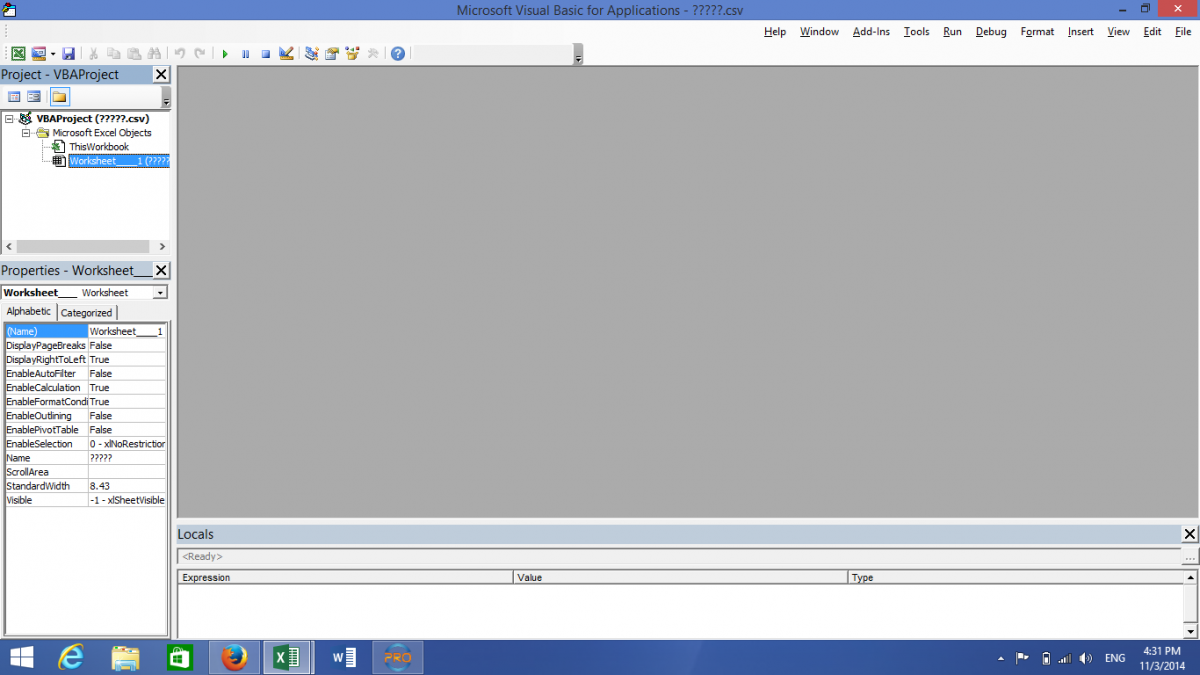Screen dimensions: 1200x675
Task: Close the Locals window
Action: point(1189,535)
